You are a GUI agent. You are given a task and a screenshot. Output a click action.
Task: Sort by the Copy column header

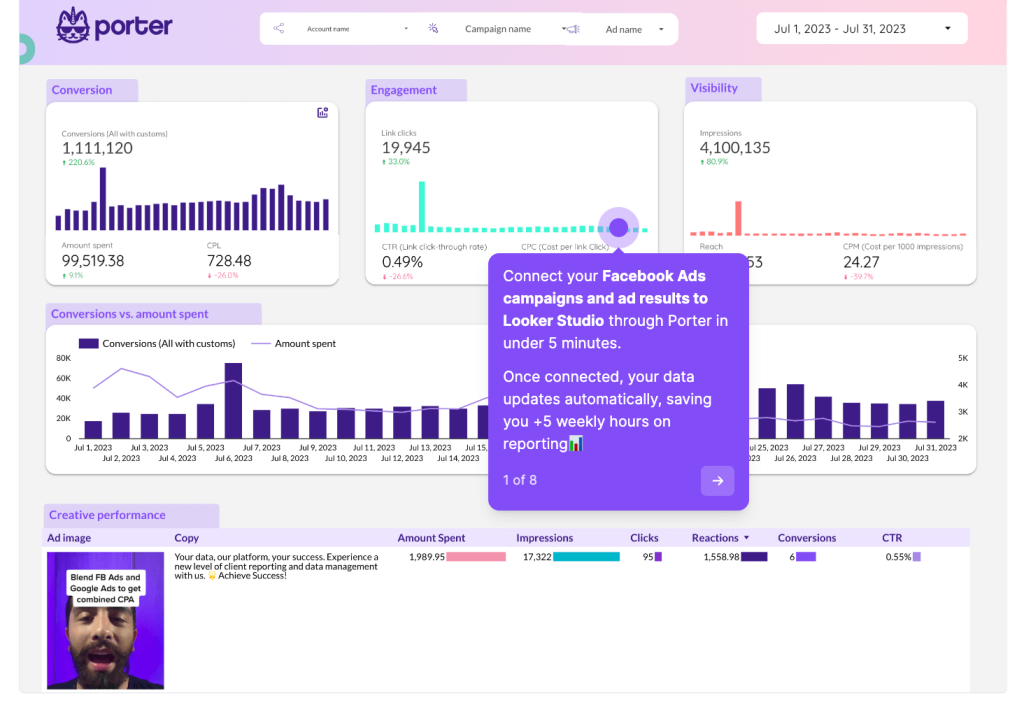[x=186, y=538]
